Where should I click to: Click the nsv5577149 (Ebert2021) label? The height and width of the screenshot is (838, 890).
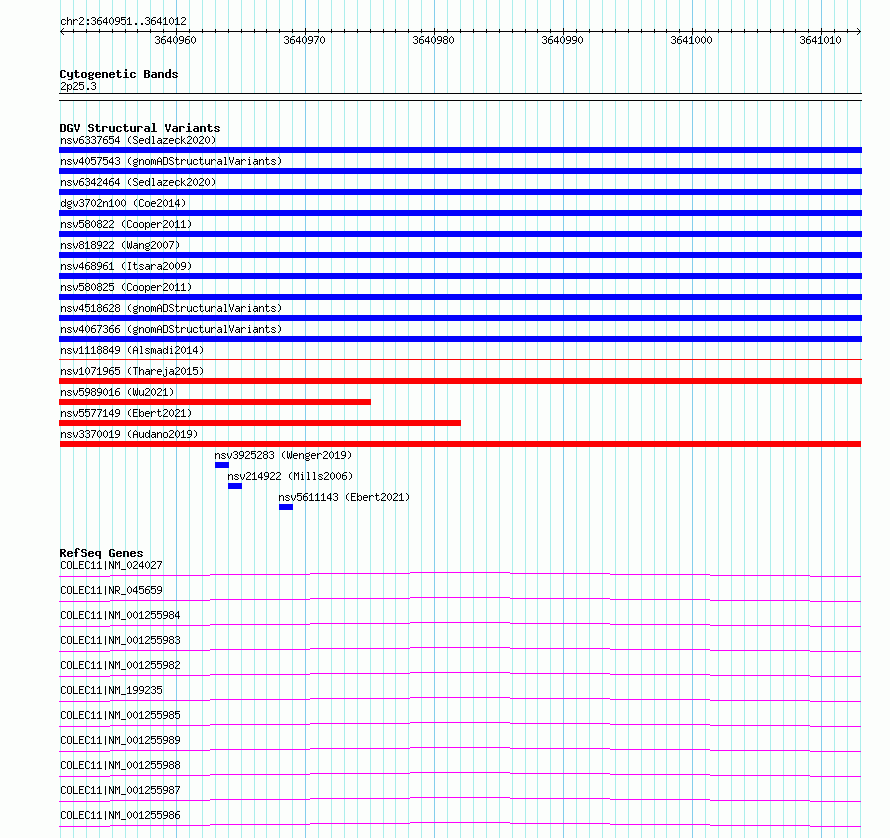126,413
